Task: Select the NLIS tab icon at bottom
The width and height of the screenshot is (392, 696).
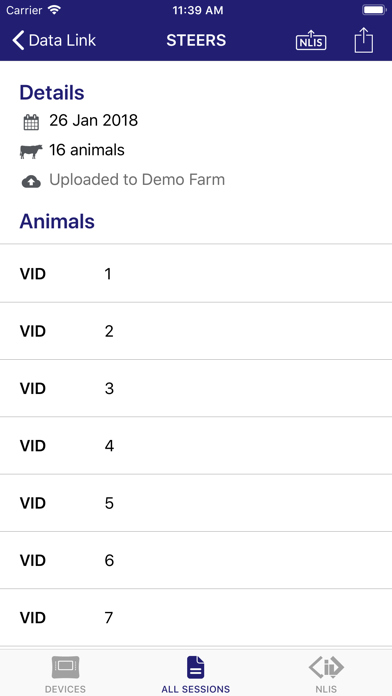Action: (326, 667)
